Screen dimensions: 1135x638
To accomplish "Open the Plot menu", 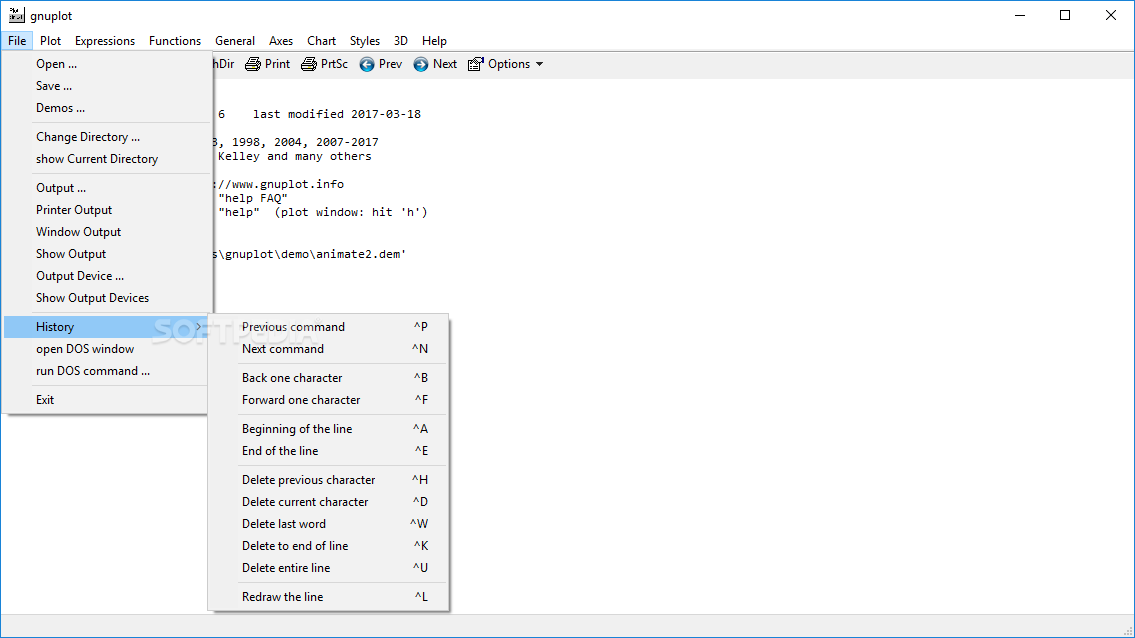I will [x=51, y=41].
